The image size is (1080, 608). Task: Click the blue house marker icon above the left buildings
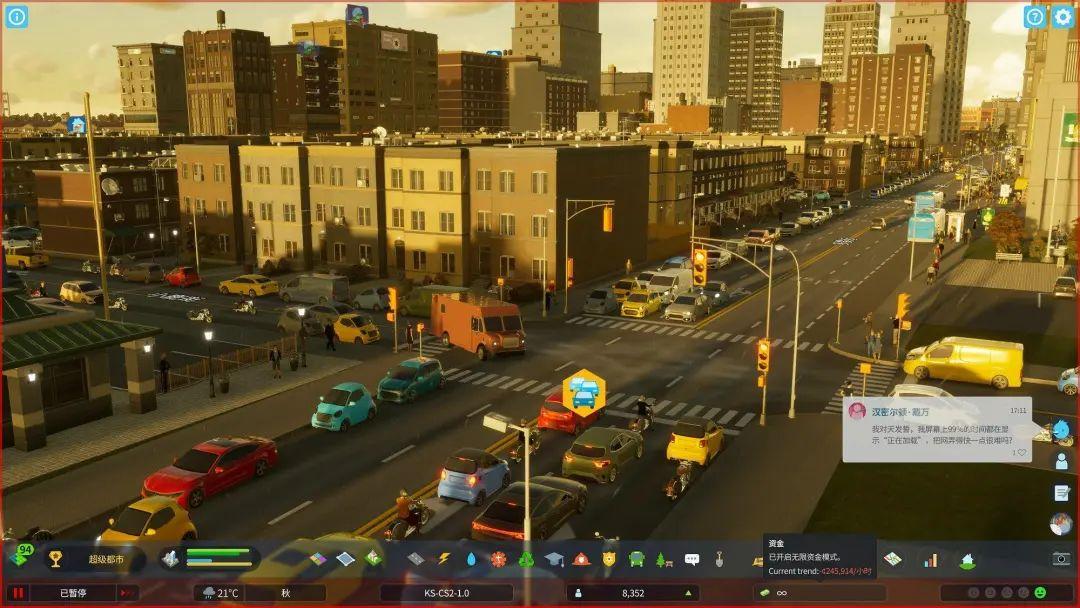(x=76, y=125)
